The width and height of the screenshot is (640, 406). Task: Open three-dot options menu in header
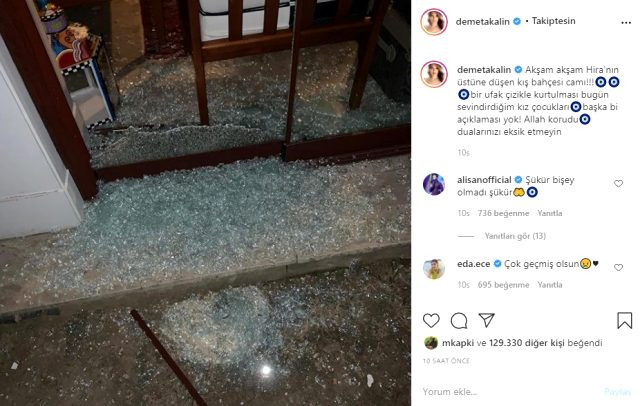(626, 23)
